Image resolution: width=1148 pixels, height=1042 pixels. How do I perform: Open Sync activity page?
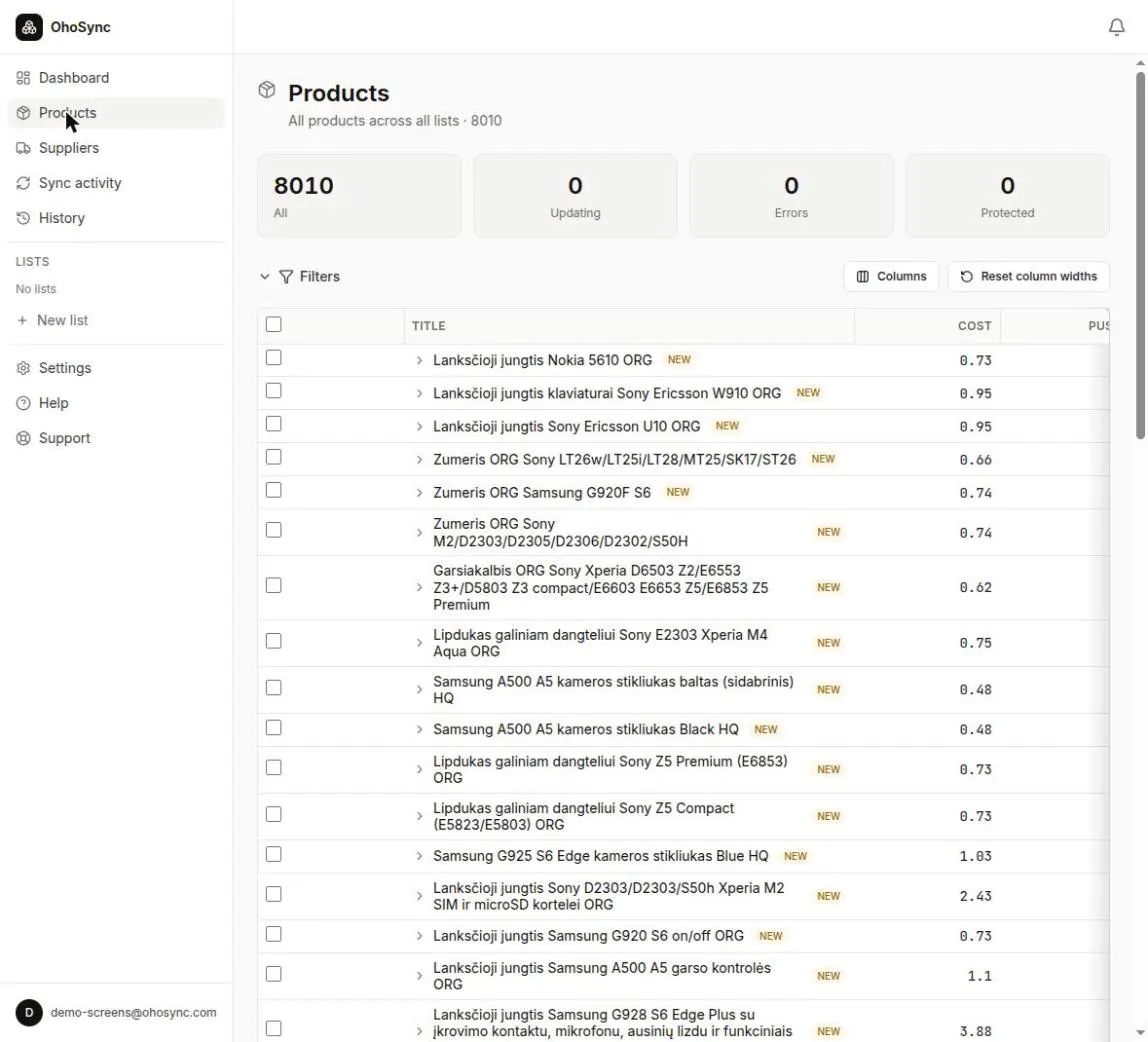116,183
